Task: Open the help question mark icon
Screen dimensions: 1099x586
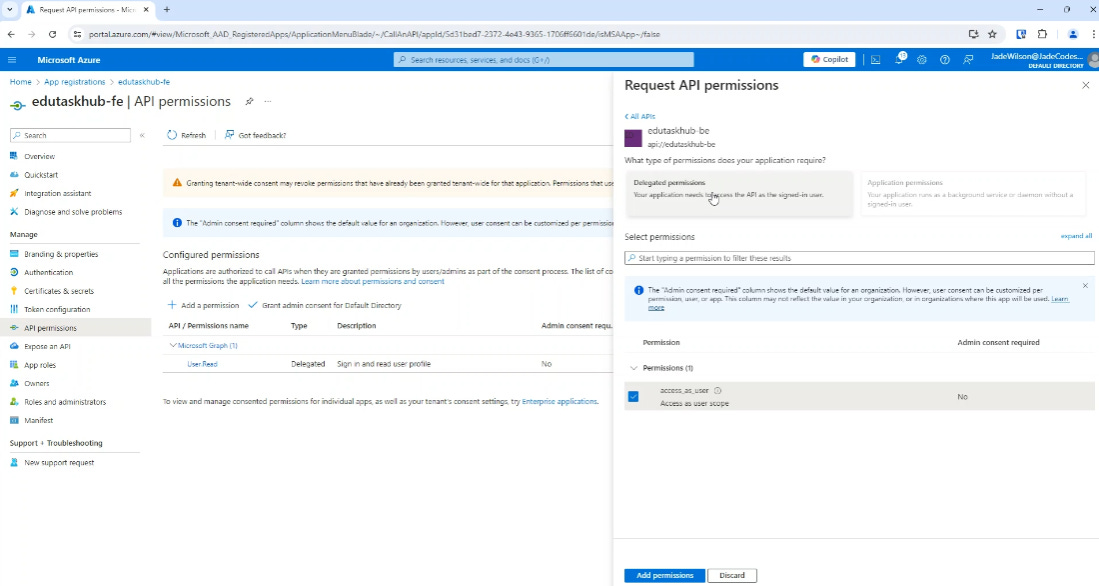Action: click(945, 60)
